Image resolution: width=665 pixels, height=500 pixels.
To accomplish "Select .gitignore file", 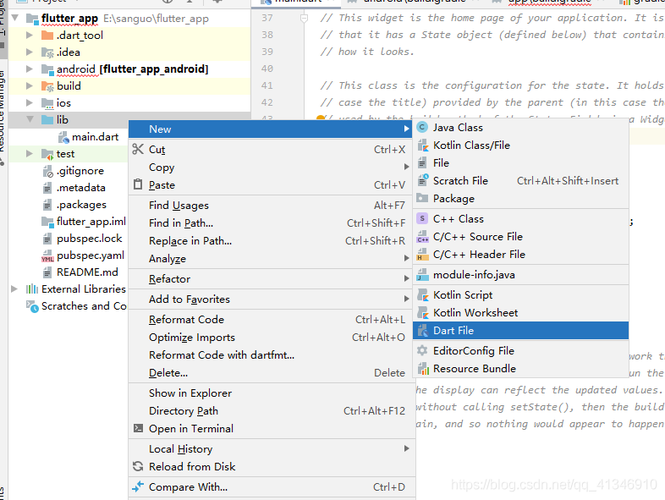I will 80,171.
